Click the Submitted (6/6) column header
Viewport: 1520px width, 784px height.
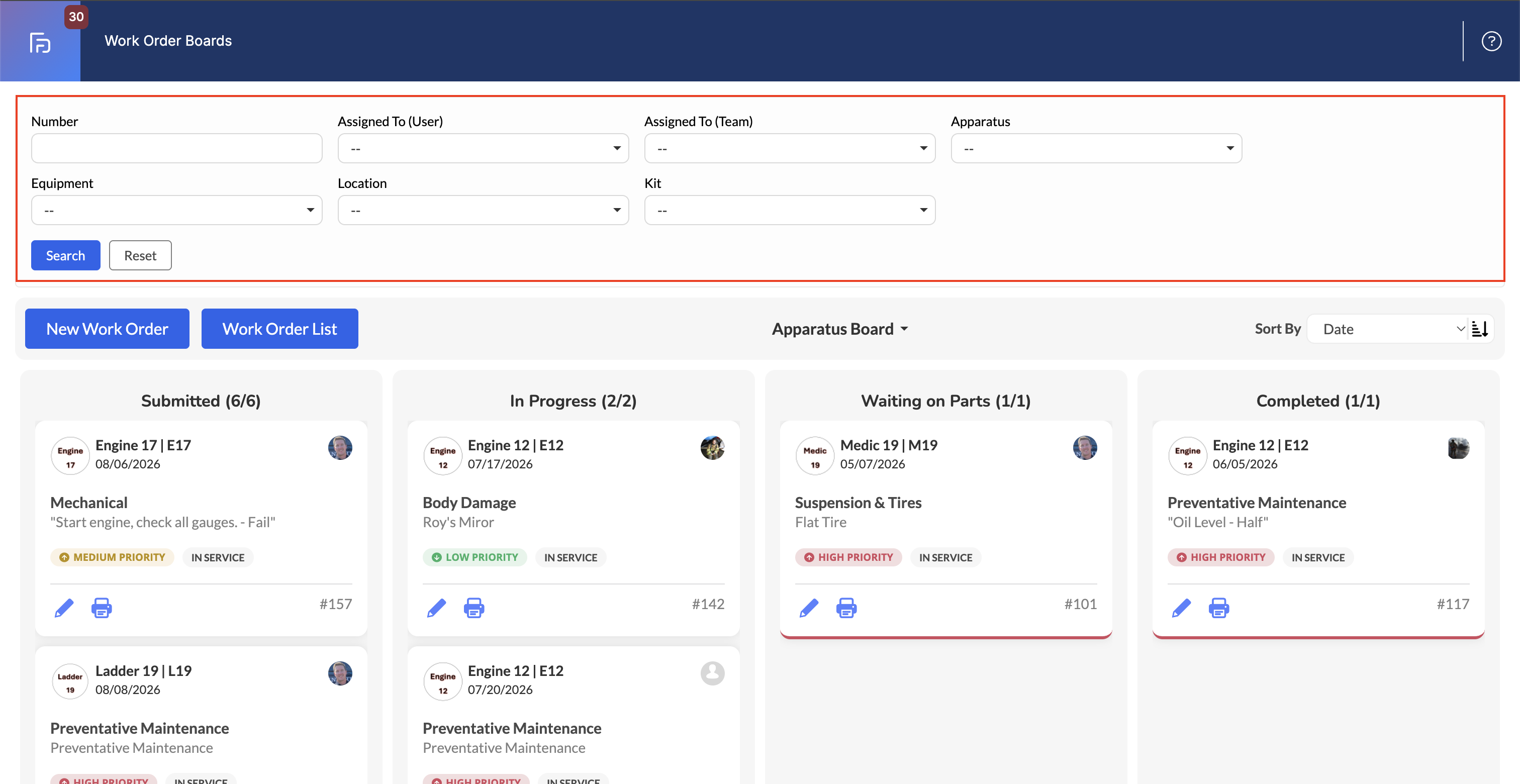point(201,401)
